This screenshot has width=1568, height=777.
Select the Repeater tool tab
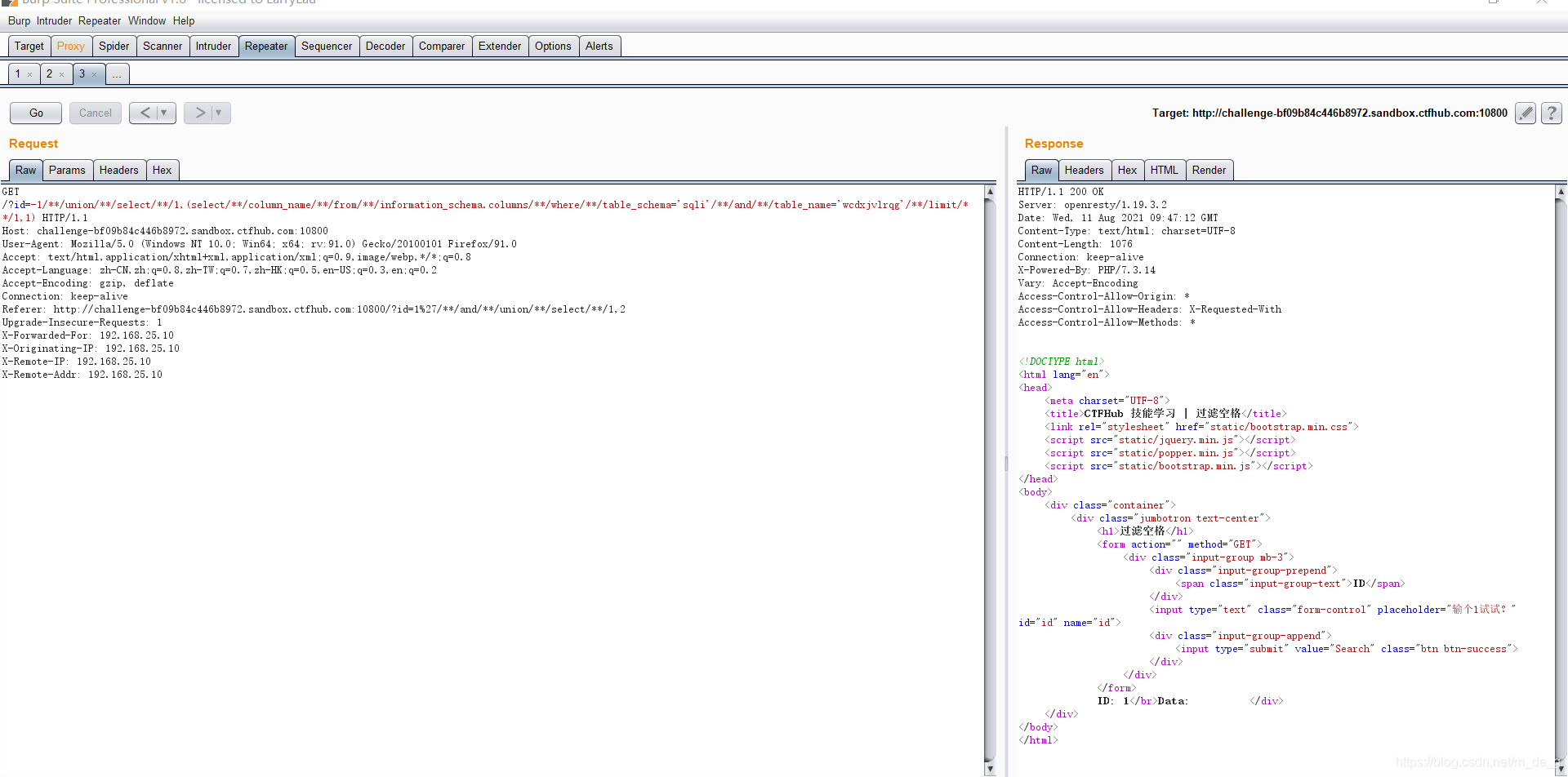tap(266, 46)
